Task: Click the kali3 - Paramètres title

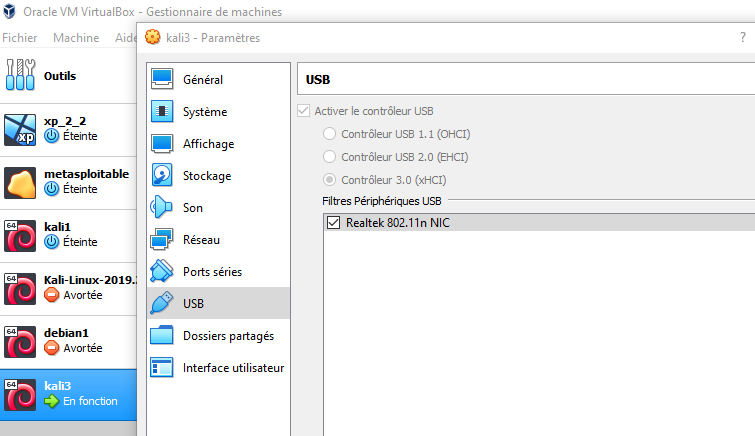Action: click(213, 38)
